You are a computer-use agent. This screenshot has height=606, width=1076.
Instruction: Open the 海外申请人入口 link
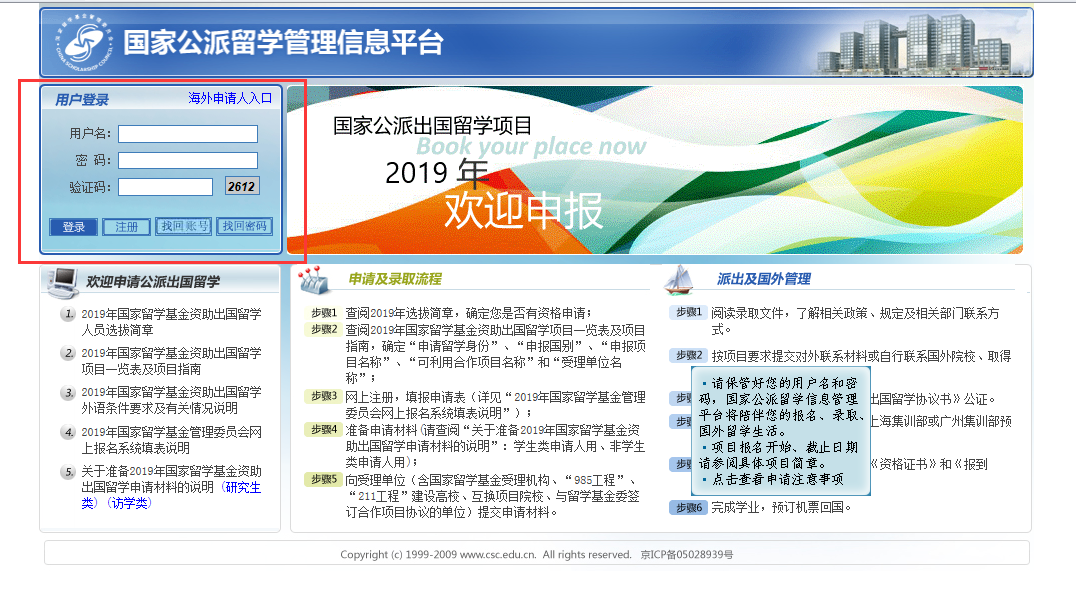pyautogui.click(x=230, y=98)
